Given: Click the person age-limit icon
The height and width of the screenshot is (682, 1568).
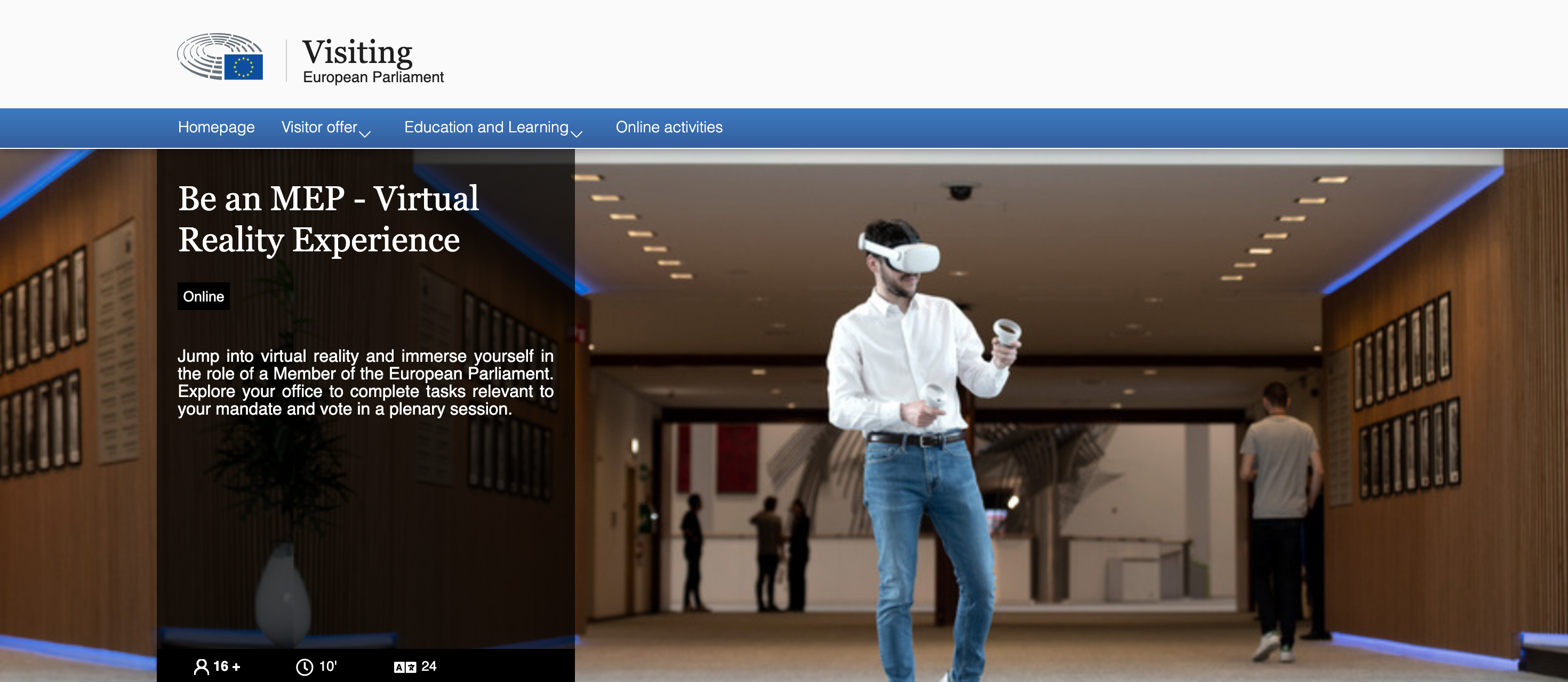Looking at the screenshot, I should coord(201,667).
